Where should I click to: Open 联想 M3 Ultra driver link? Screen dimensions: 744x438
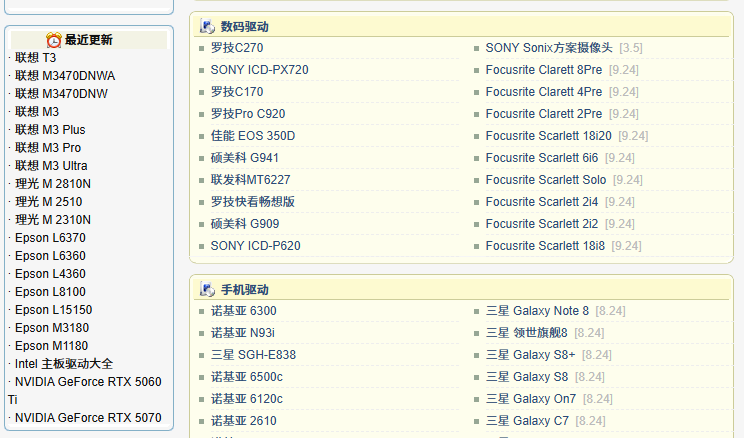(51, 166)
